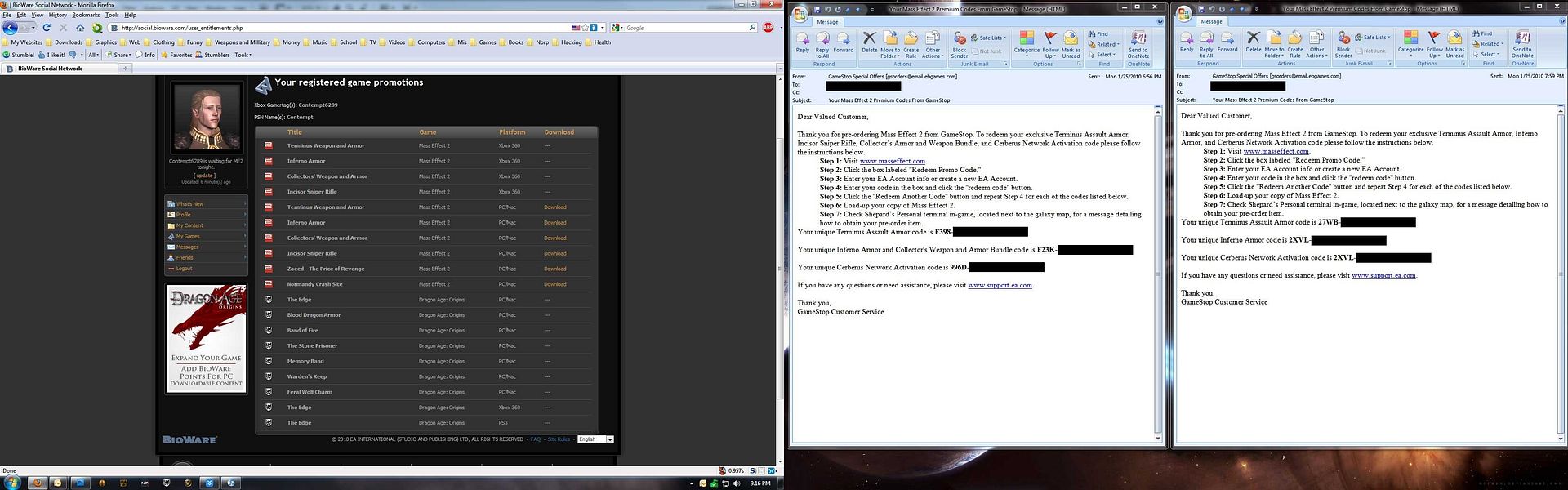This screenshot has height=490, width=1568.
Task: Click the Google search box in Firefox
Action: pos(686,28)
